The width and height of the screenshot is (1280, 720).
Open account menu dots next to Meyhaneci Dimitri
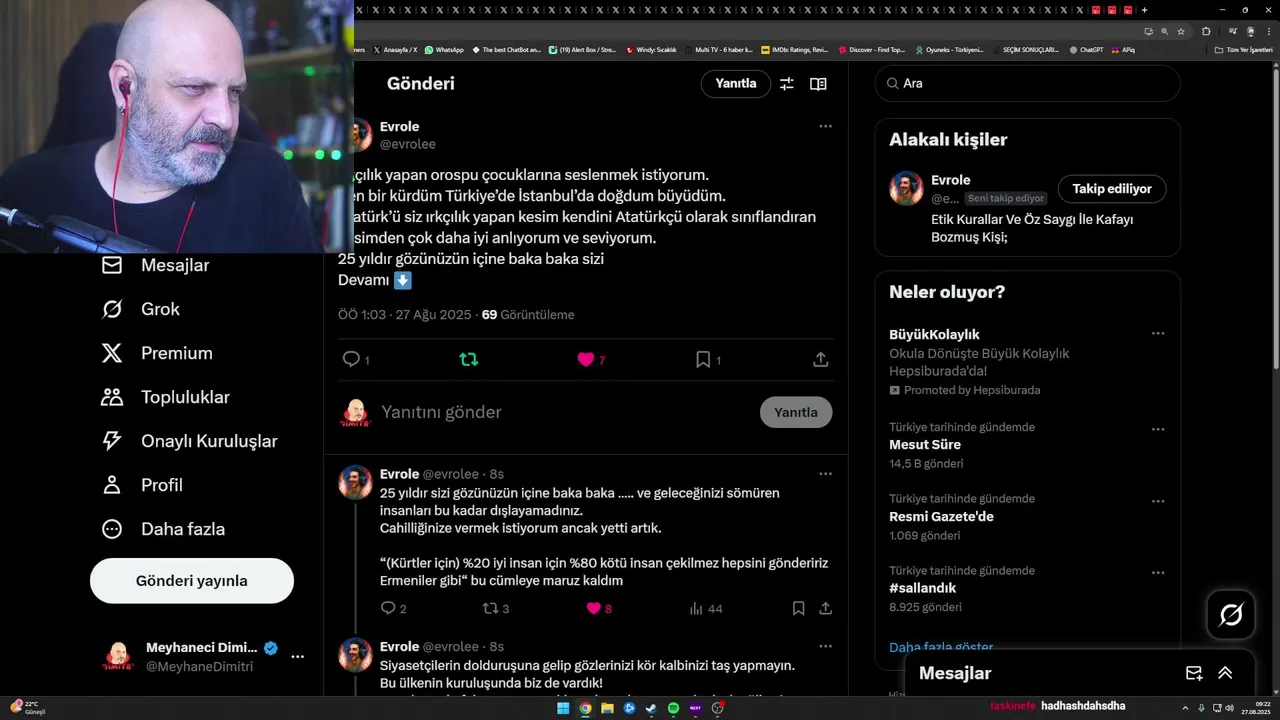(297, 657)
